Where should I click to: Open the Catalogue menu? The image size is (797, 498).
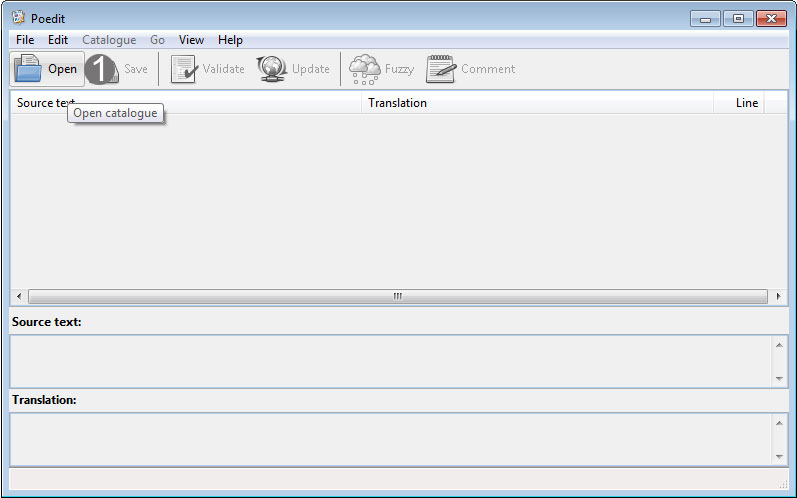coord(109,40)
